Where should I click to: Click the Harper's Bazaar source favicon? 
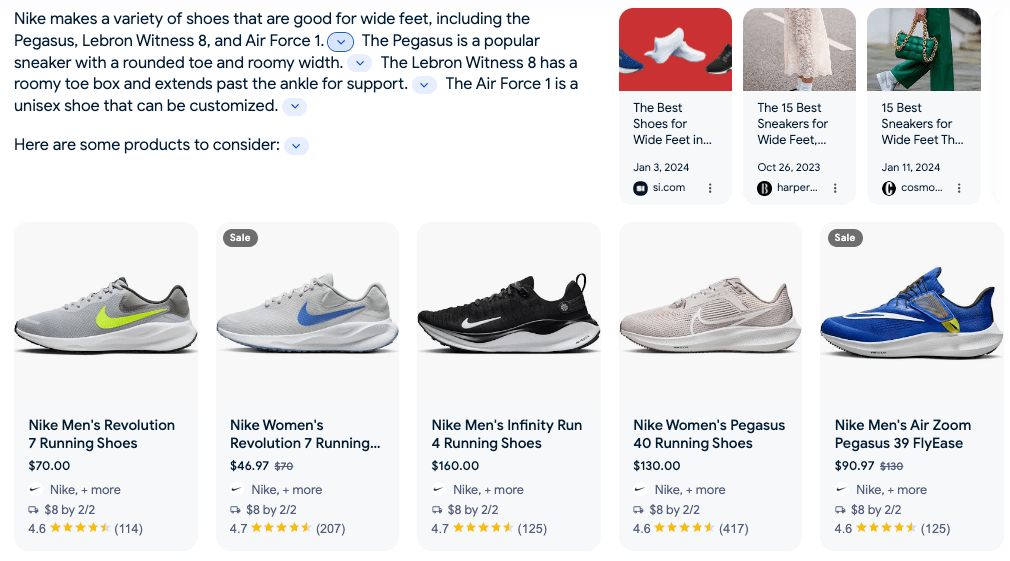(x=765, y=188)
